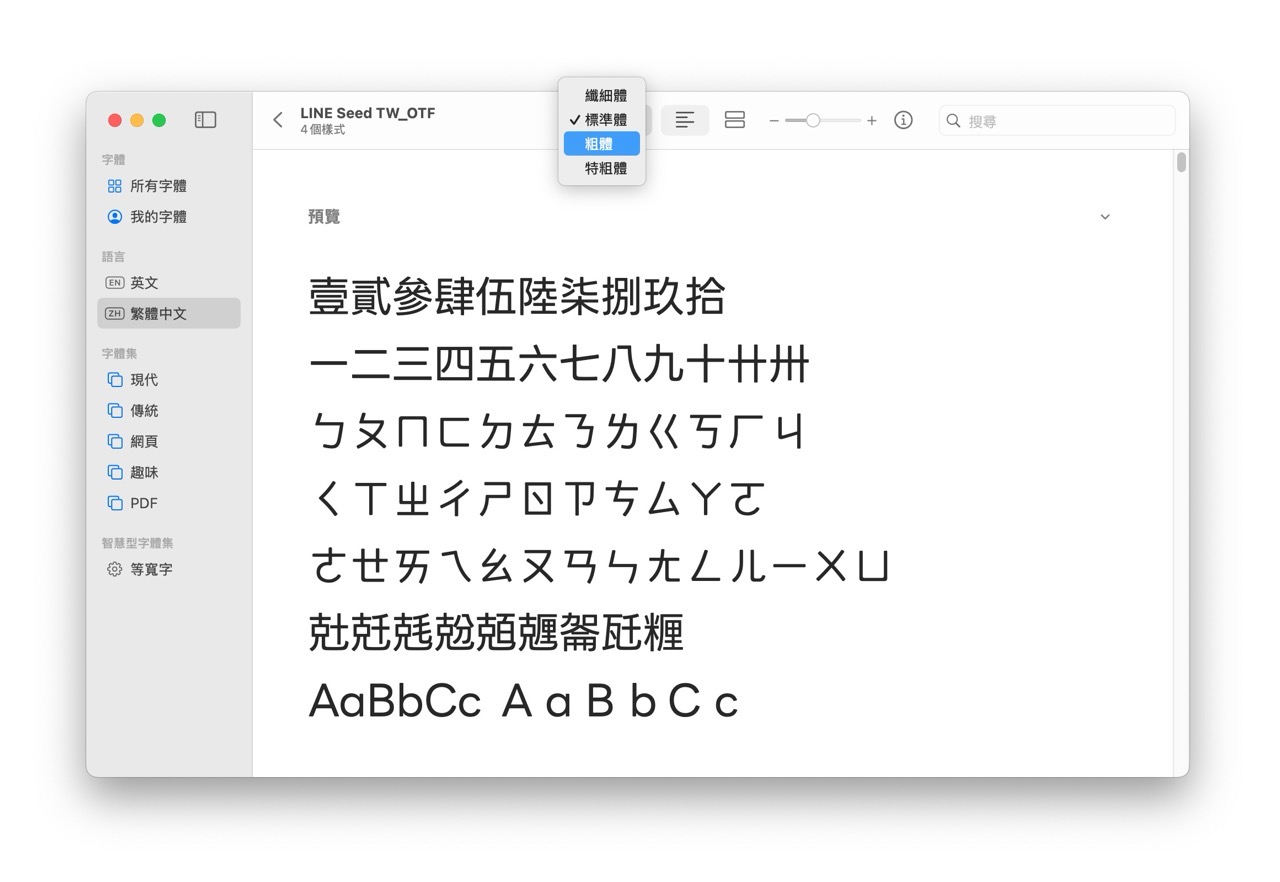The width and height of the screenshot is (1280, 882).
Task: Toggle the sidebar panel icon
Action: pos(205,120)
